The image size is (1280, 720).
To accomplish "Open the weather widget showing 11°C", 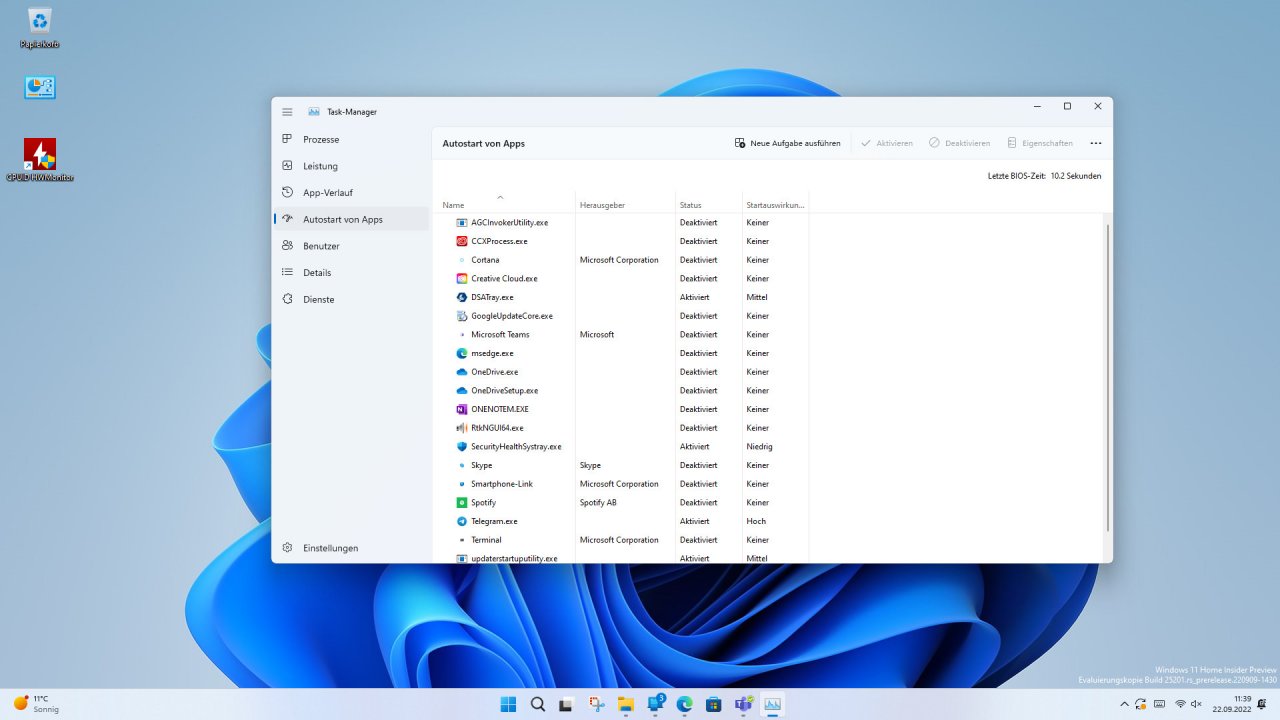I will (36, 704).
